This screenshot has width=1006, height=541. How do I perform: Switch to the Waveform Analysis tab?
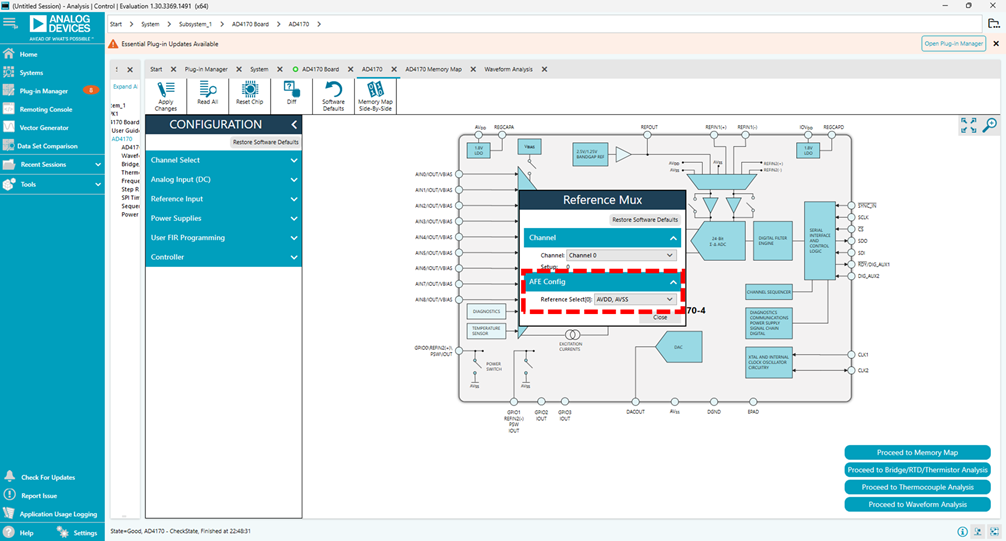pos(509,69)
